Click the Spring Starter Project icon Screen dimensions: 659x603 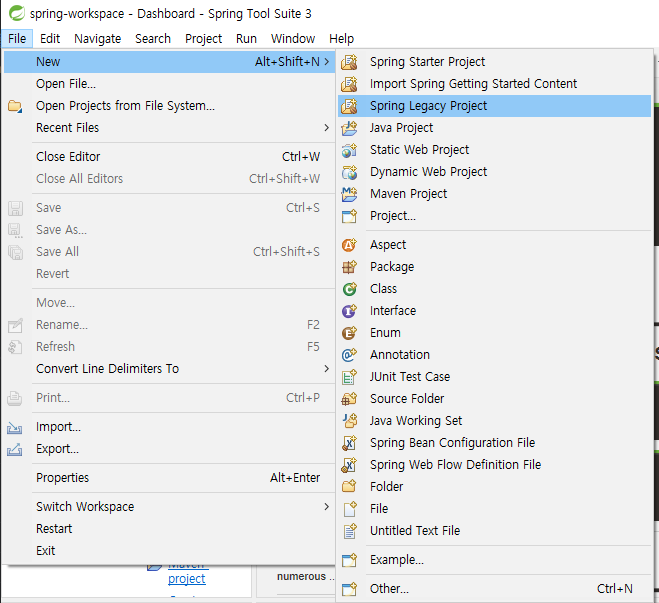pyautogui.click(x=349, y=62)
